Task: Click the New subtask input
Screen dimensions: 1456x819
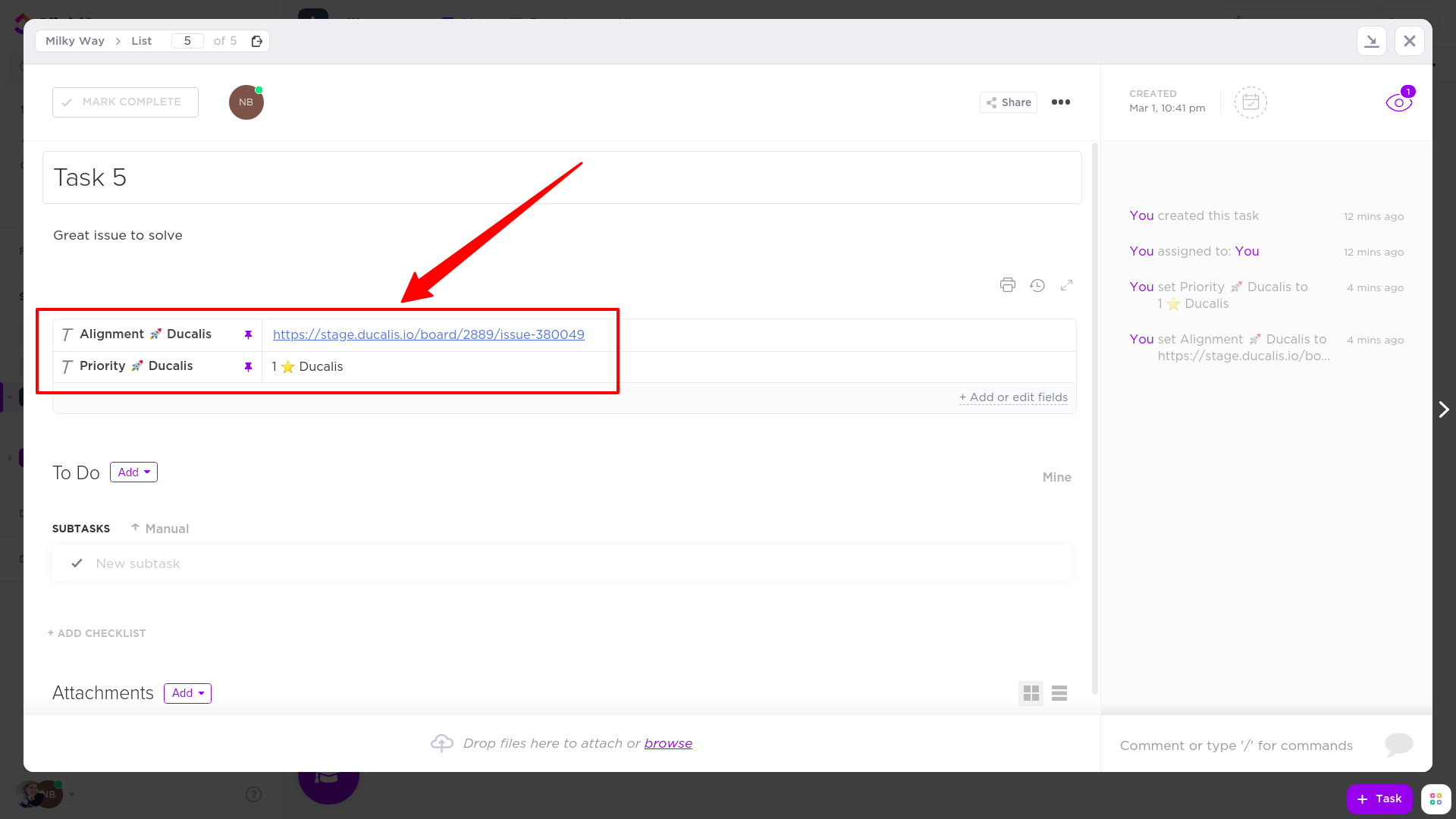Action: click(x=562, y=563)
